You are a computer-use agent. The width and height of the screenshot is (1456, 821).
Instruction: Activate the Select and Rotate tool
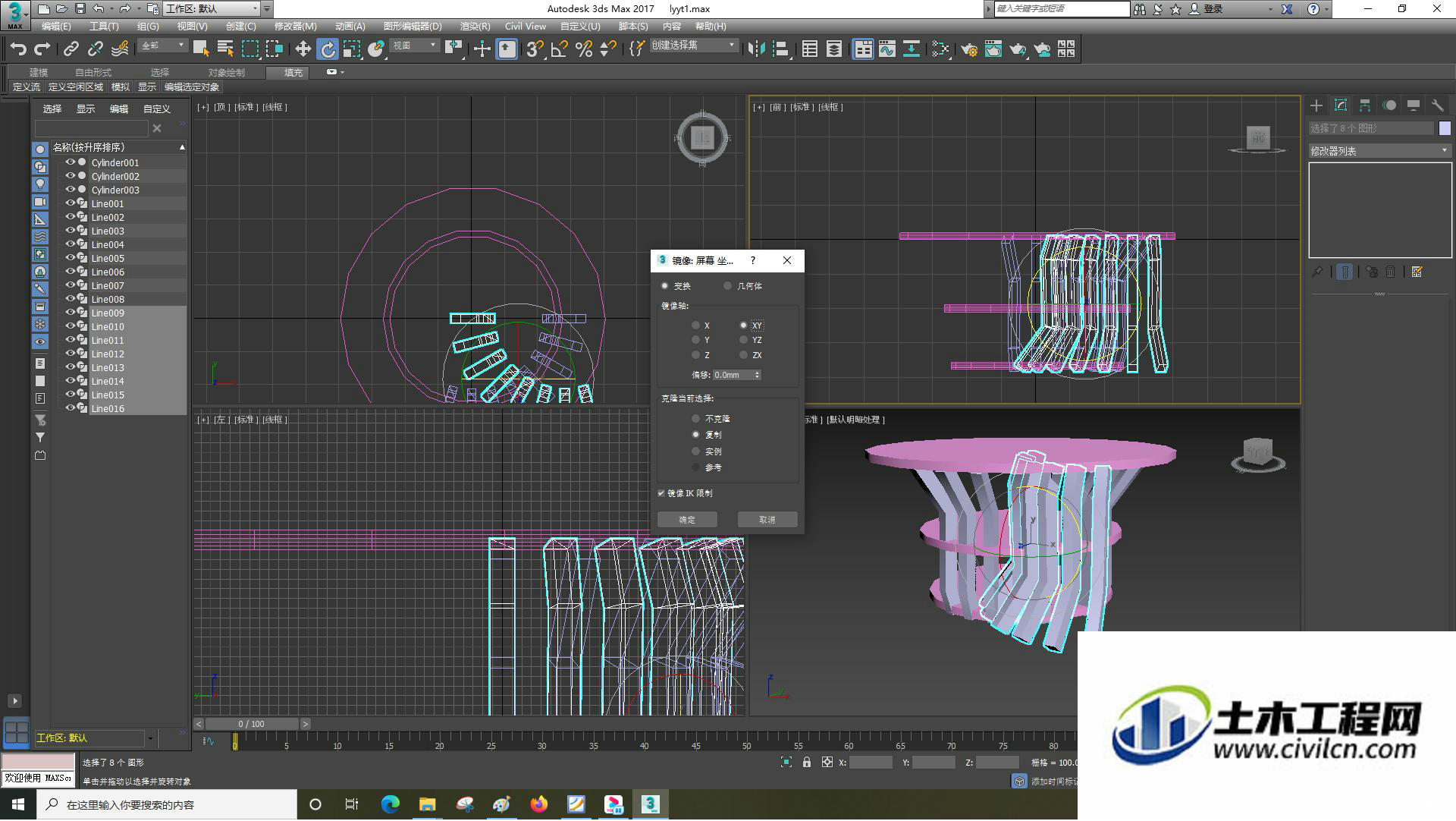[328, 49]
